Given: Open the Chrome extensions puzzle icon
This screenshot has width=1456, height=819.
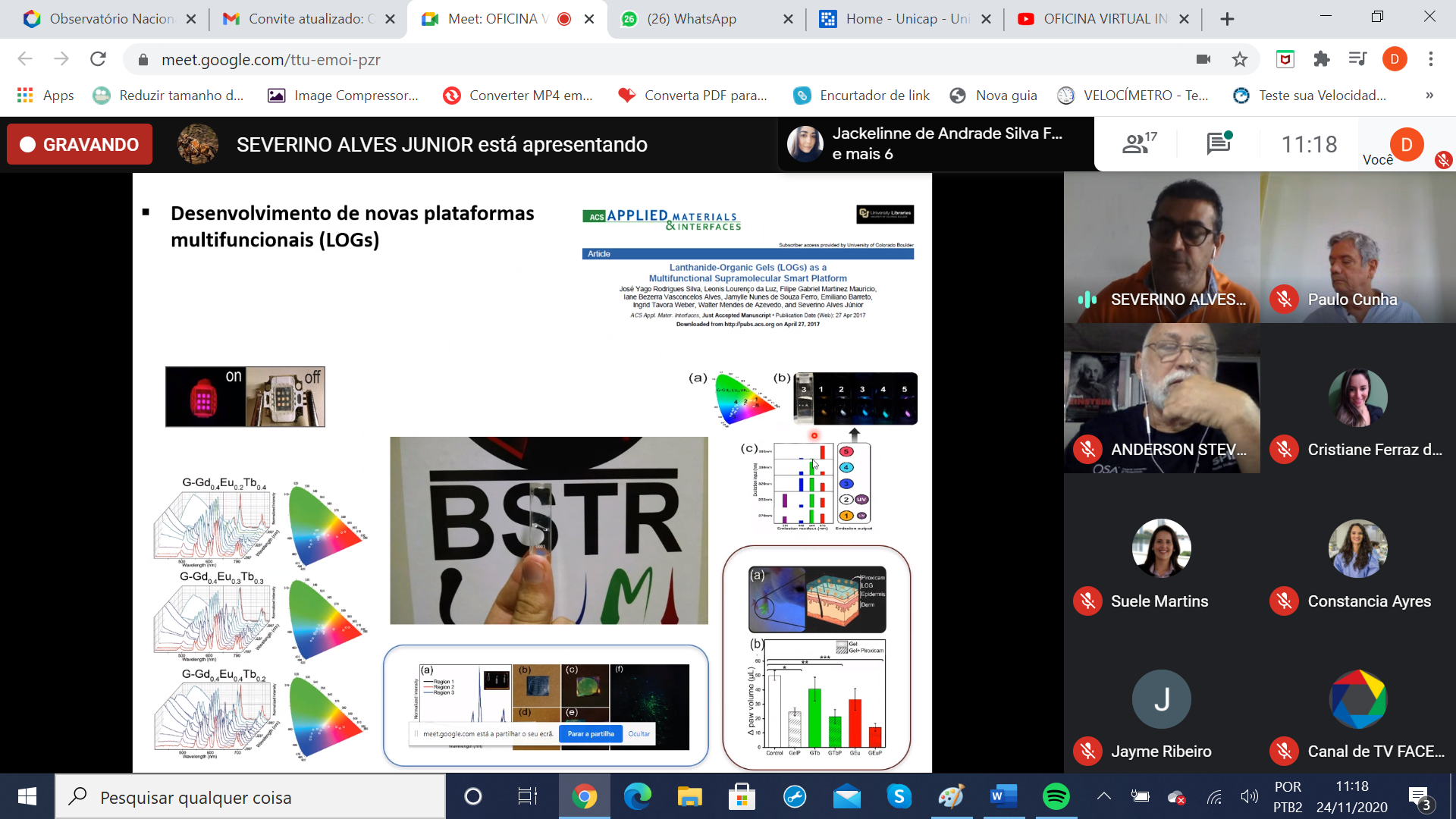Looking at the screenshot, I should pyautogui.click(x=1322, y=59).
